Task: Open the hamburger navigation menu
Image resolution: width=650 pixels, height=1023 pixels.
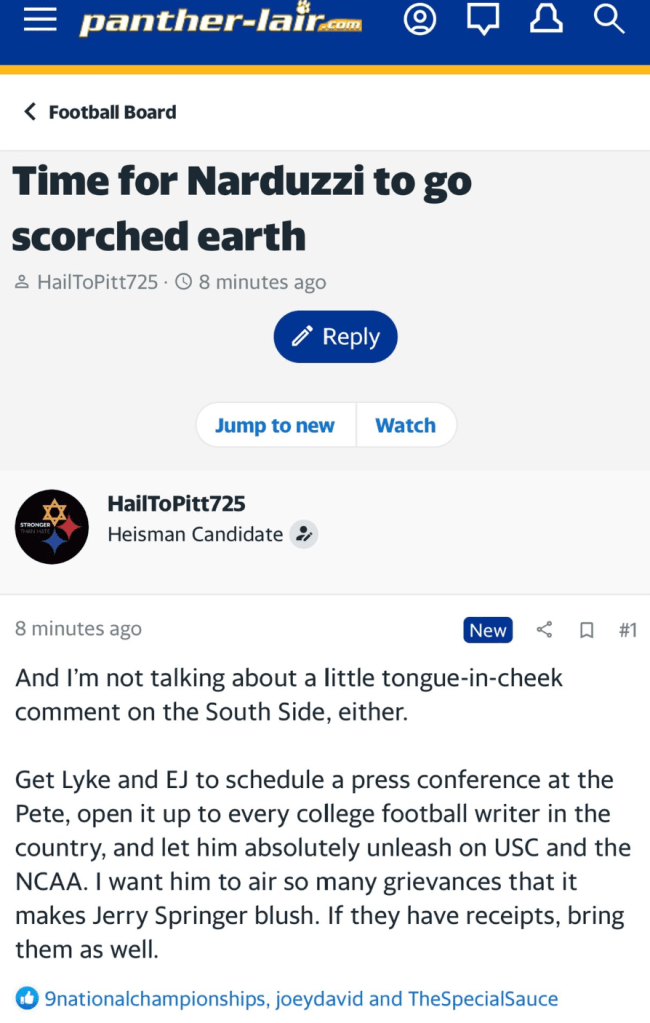Action: coord(40,21)
